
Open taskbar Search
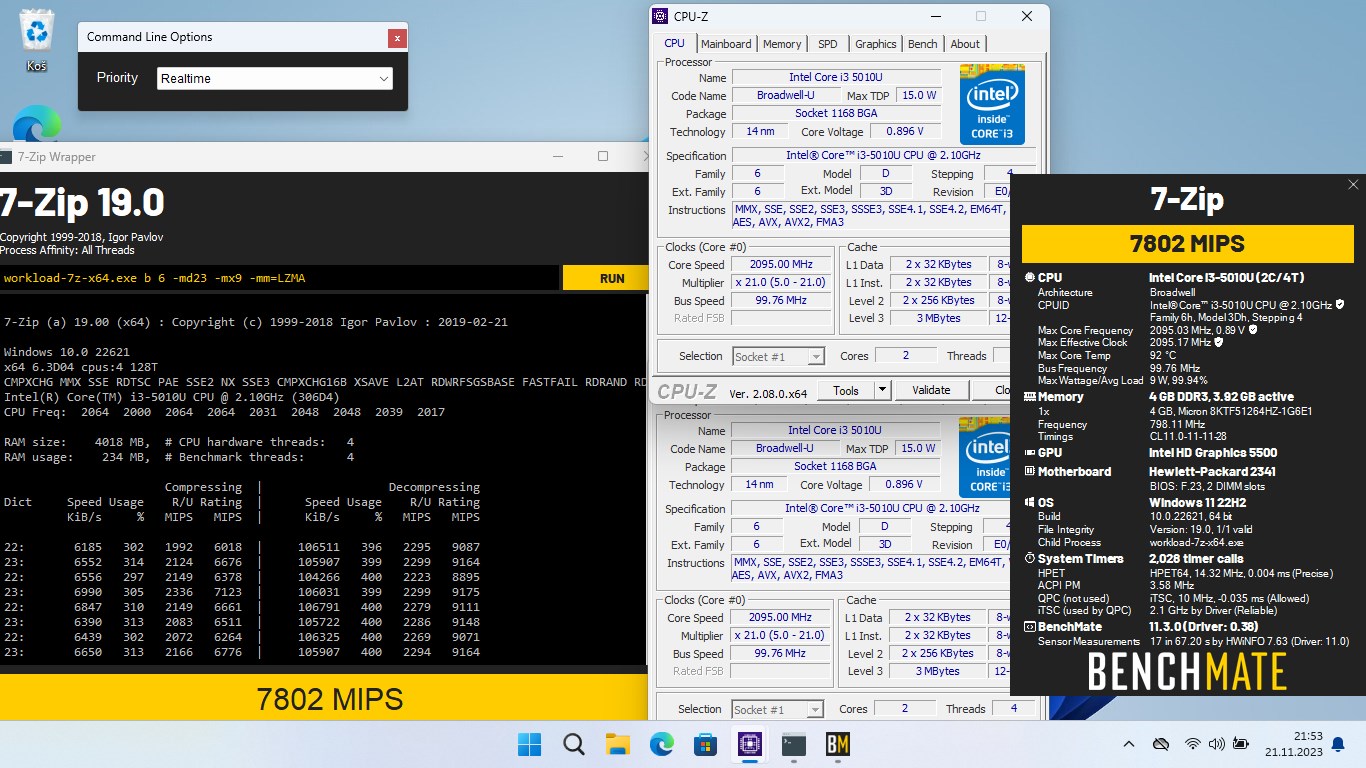(x=573, y=744)
